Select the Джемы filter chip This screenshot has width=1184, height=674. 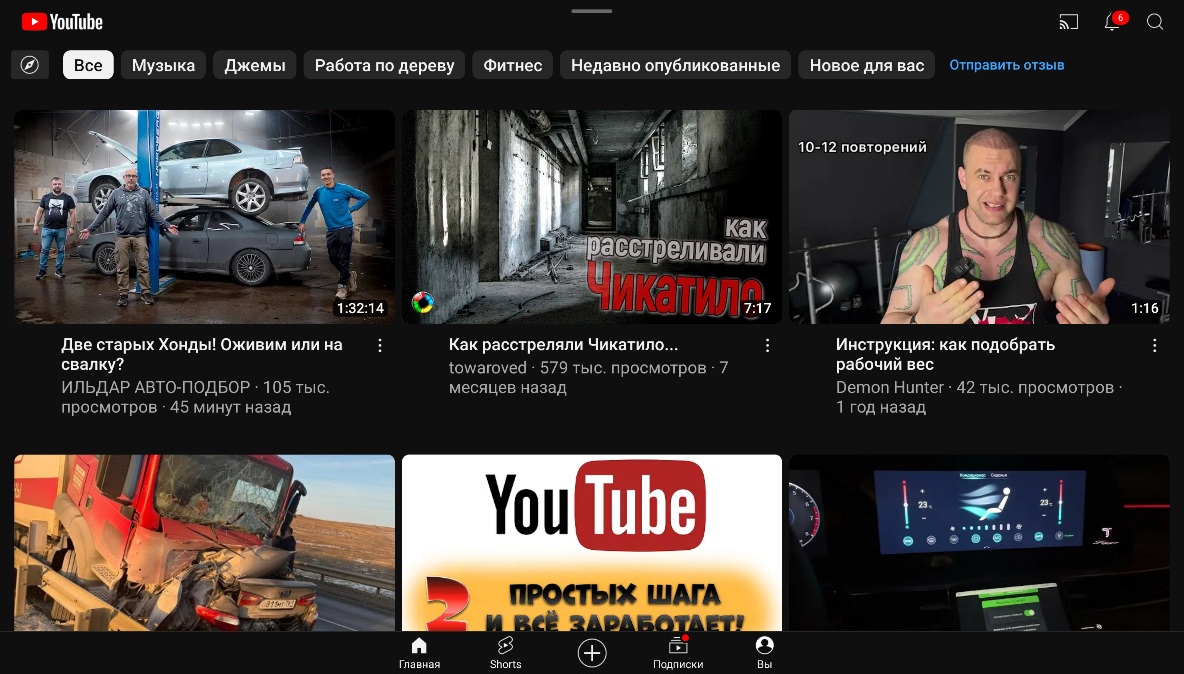[x=254, y=65]
